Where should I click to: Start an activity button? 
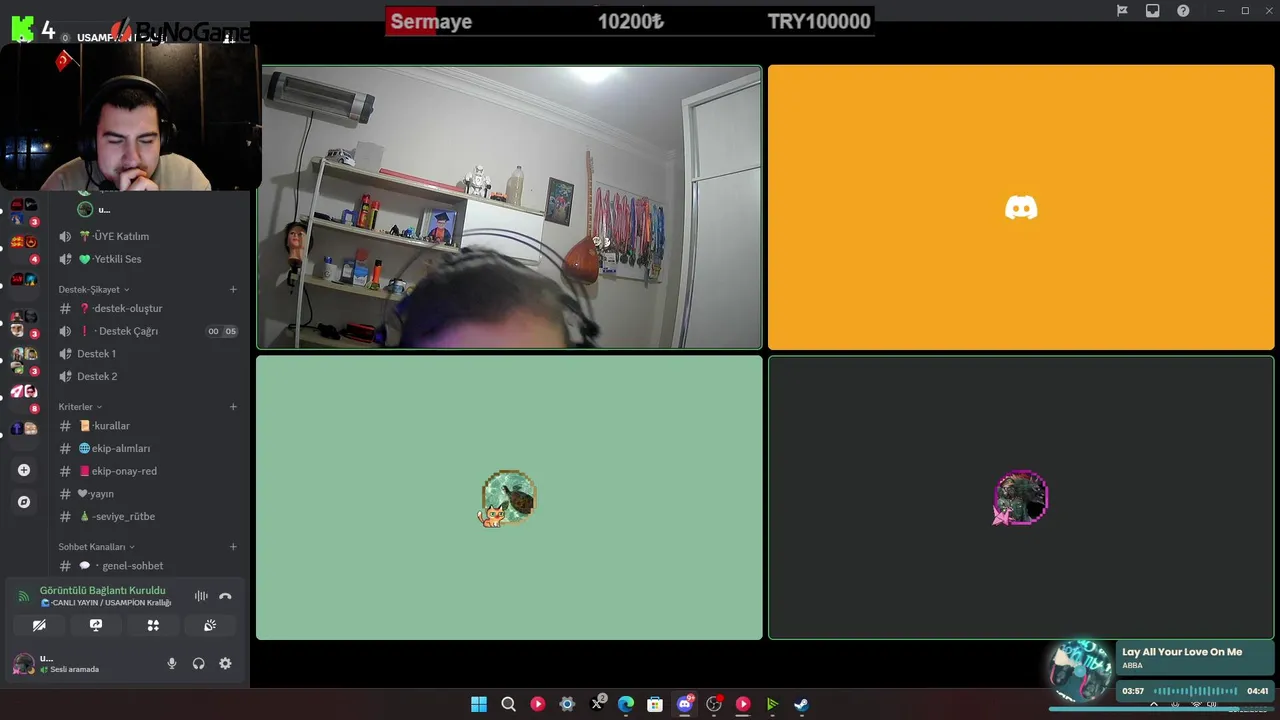(153, 625)
